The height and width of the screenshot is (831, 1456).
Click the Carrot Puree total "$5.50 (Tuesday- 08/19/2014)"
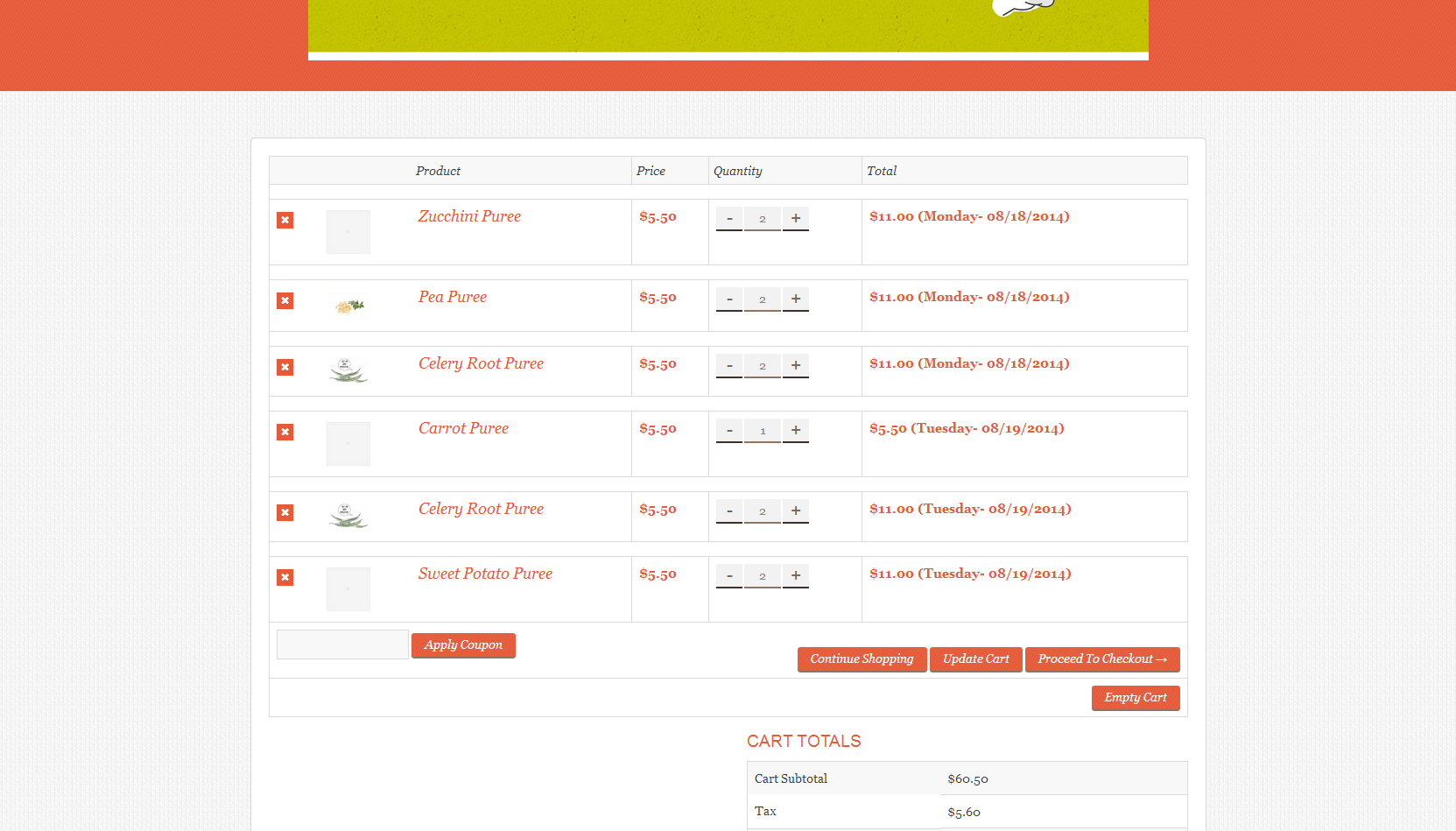pos(967,428)
